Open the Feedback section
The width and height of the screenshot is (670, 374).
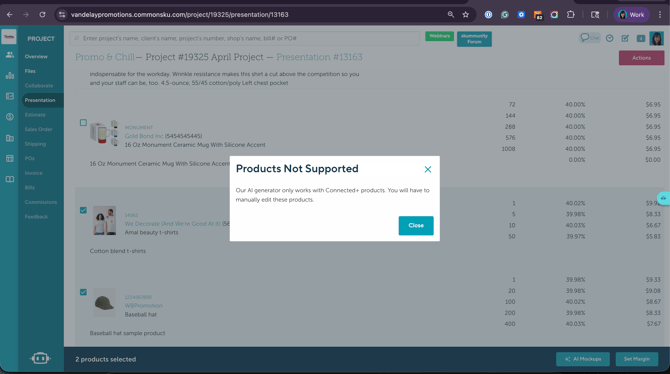36,217
